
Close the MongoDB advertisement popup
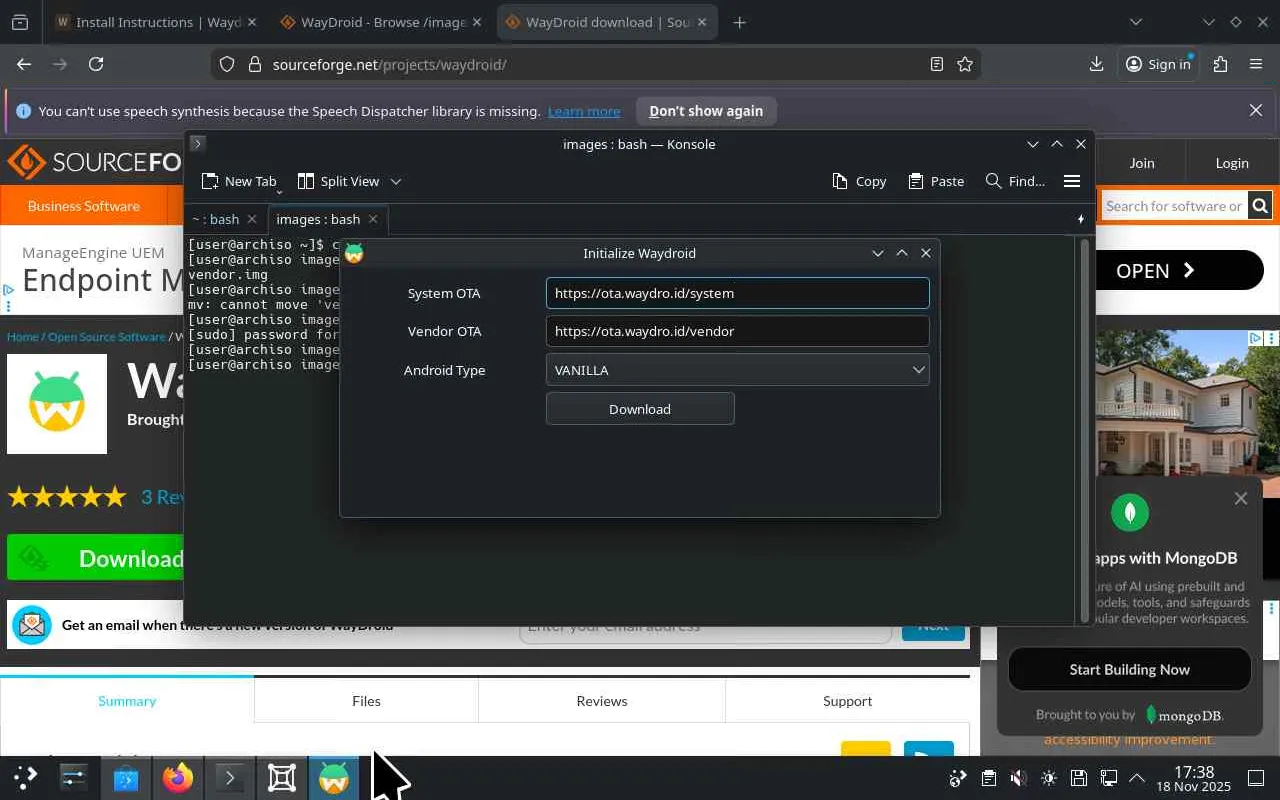[x=1241, y=498]
